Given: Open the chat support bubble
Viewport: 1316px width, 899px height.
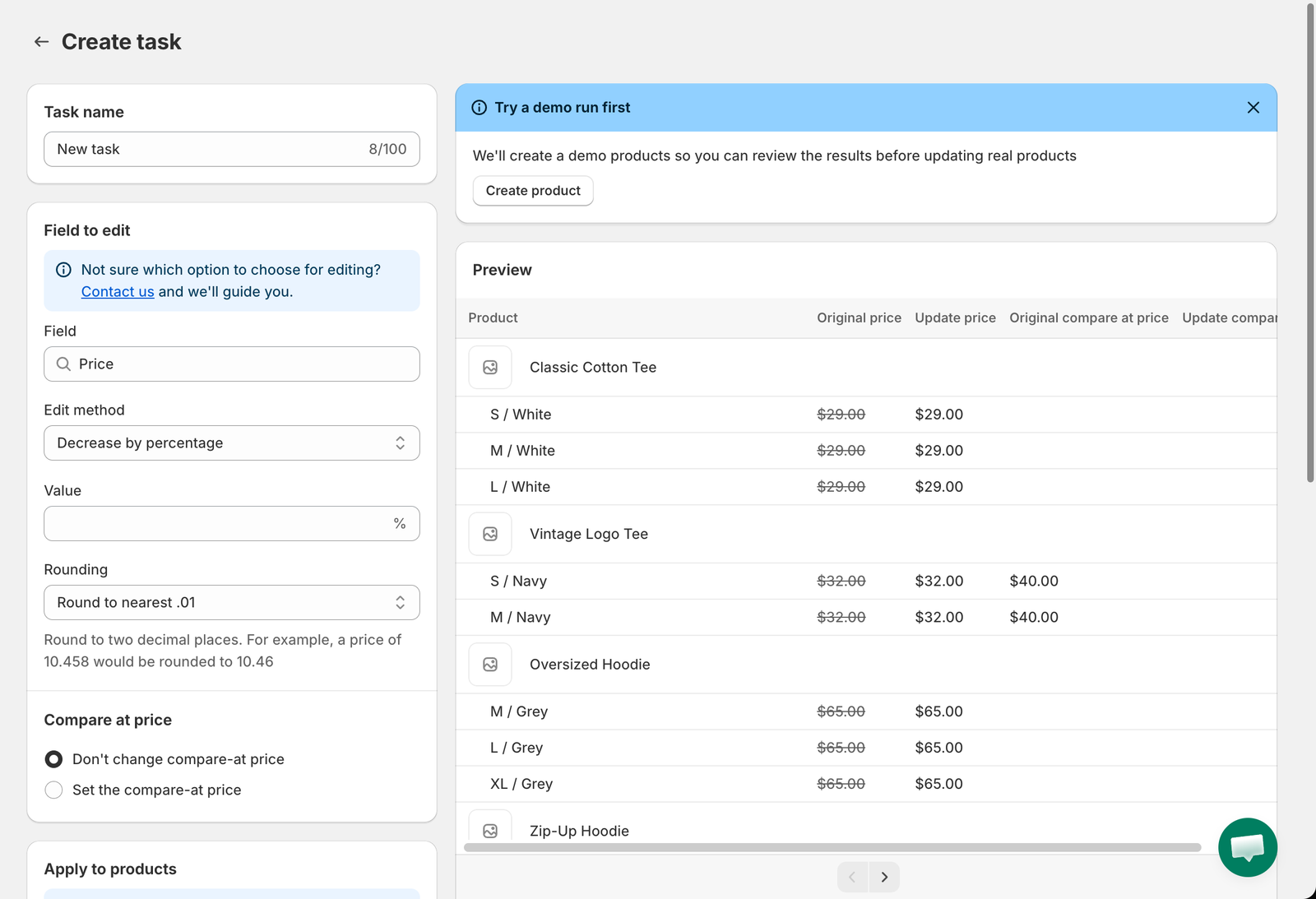Looking at the screenshot, I should (x=1247, y=847).
